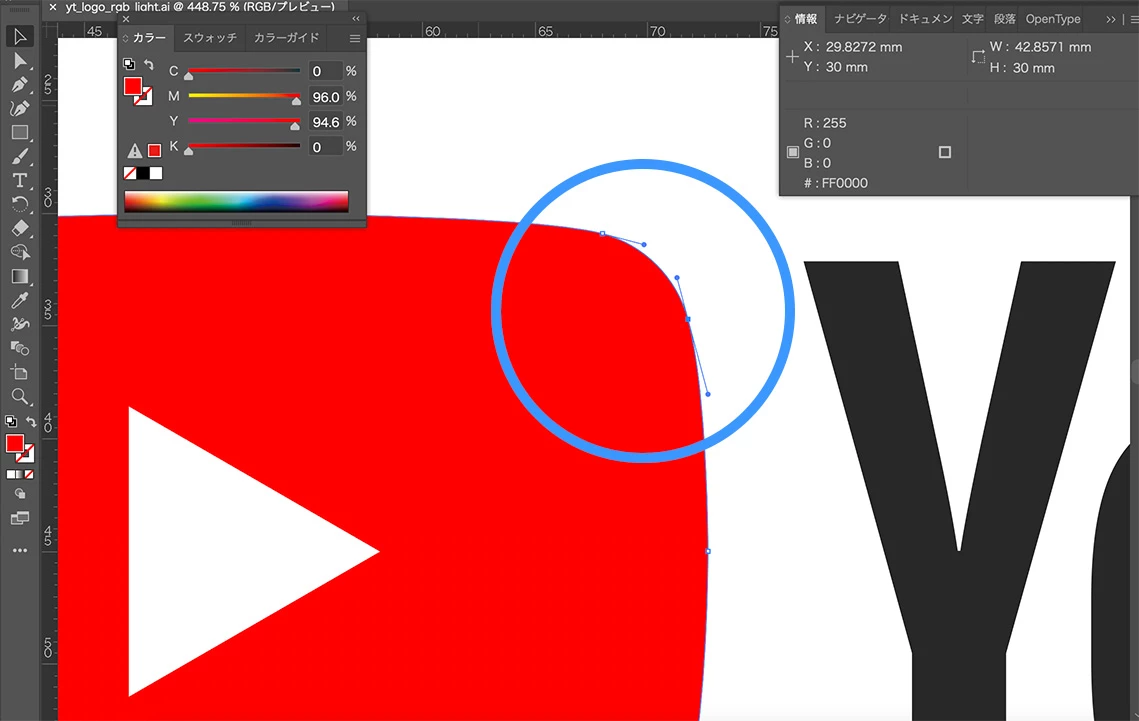Click the out-of-gamut warning triangle
This screenshot has height=721, width=1139.
pyautogui.click(x=134, y=151)
